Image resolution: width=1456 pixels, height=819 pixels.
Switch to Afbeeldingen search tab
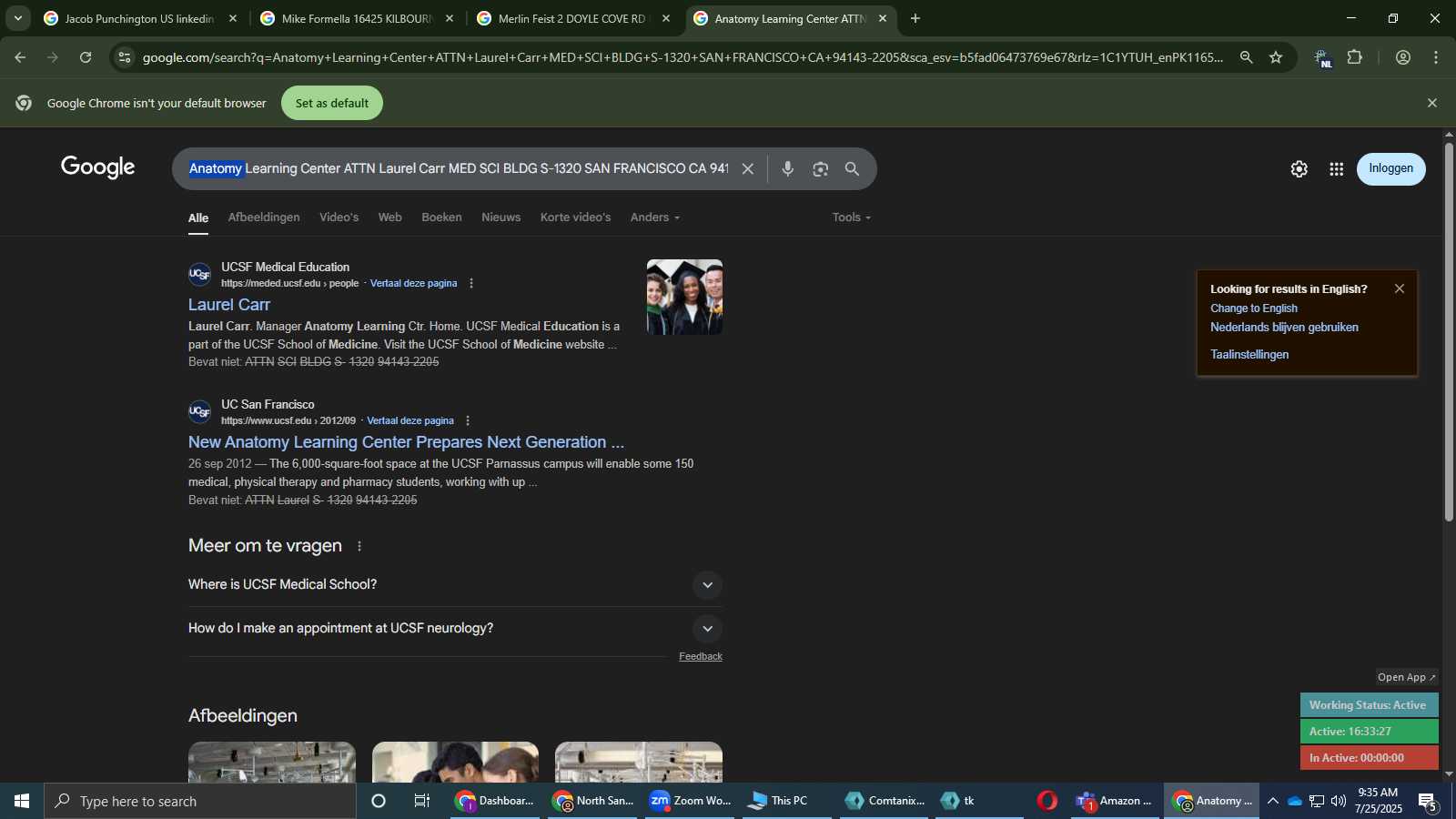coord(264,217)
